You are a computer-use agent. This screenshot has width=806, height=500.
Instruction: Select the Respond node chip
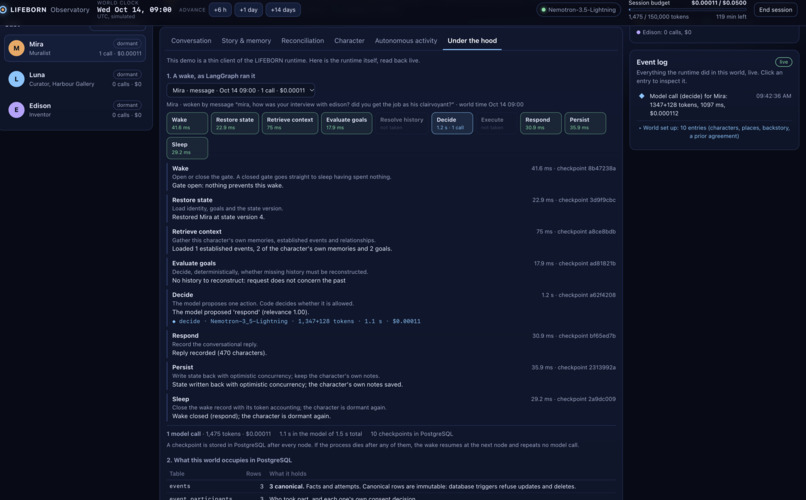tap(541, 123)
